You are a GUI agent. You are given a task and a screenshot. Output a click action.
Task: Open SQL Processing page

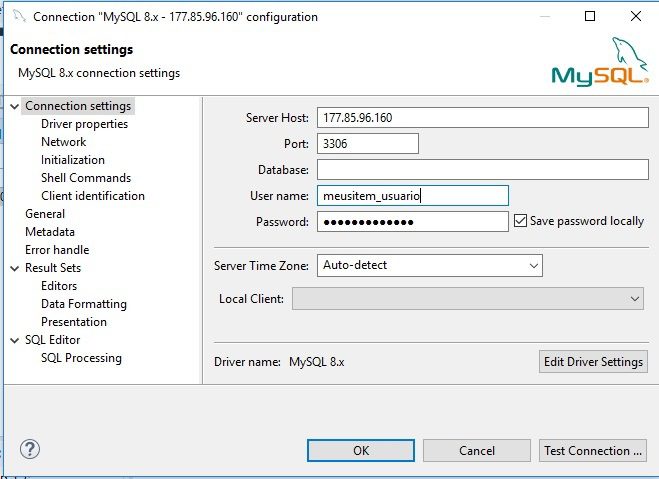pyautogui.click(x=82, y=358)
